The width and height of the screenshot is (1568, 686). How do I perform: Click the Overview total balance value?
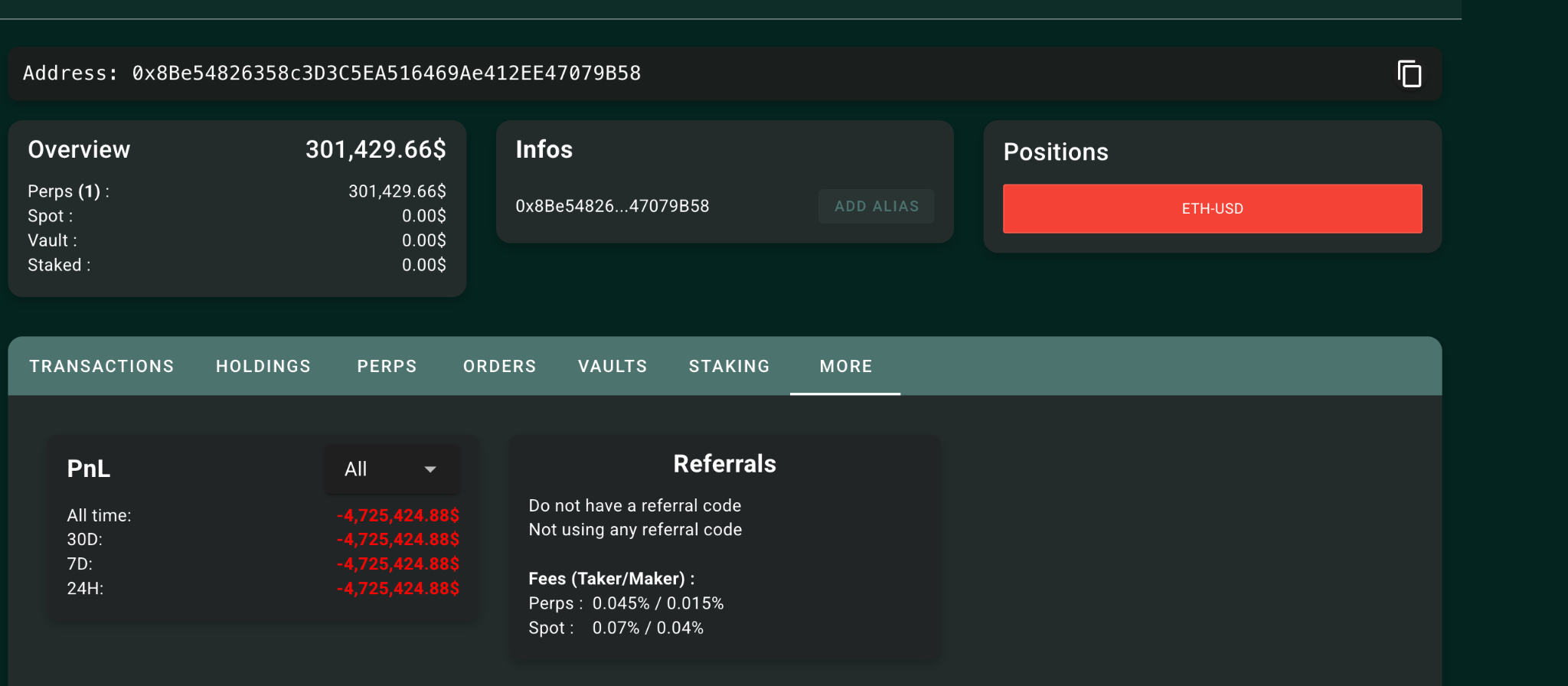tap(375, 149)
